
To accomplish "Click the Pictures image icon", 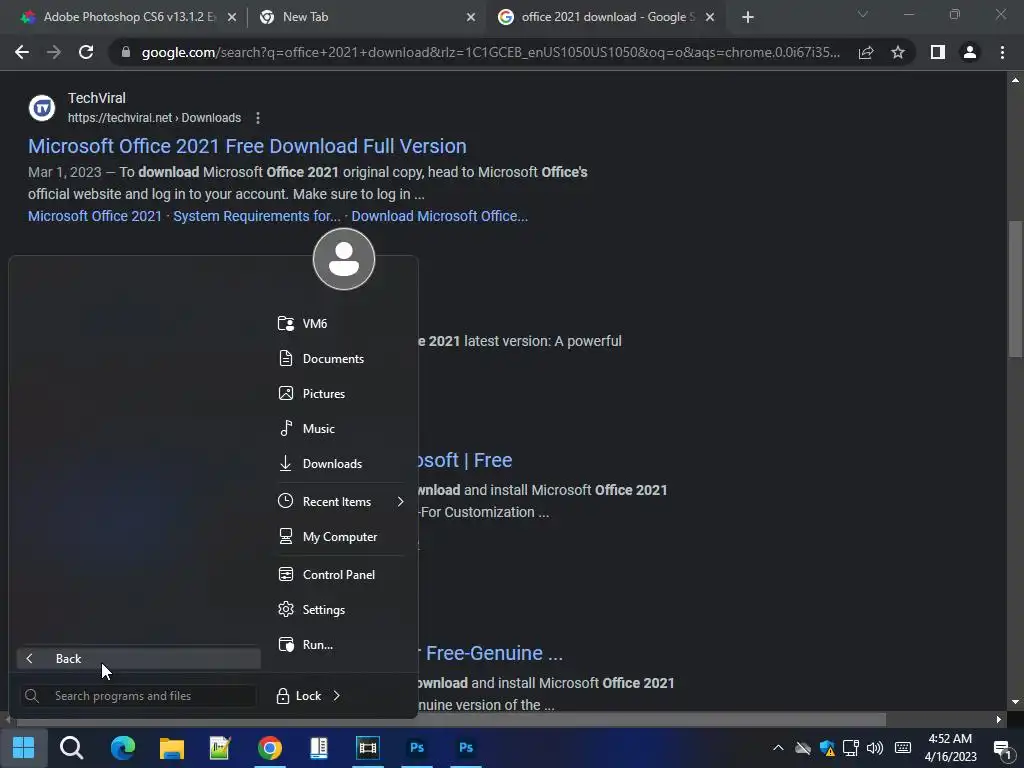I will (x=285, y=393).
